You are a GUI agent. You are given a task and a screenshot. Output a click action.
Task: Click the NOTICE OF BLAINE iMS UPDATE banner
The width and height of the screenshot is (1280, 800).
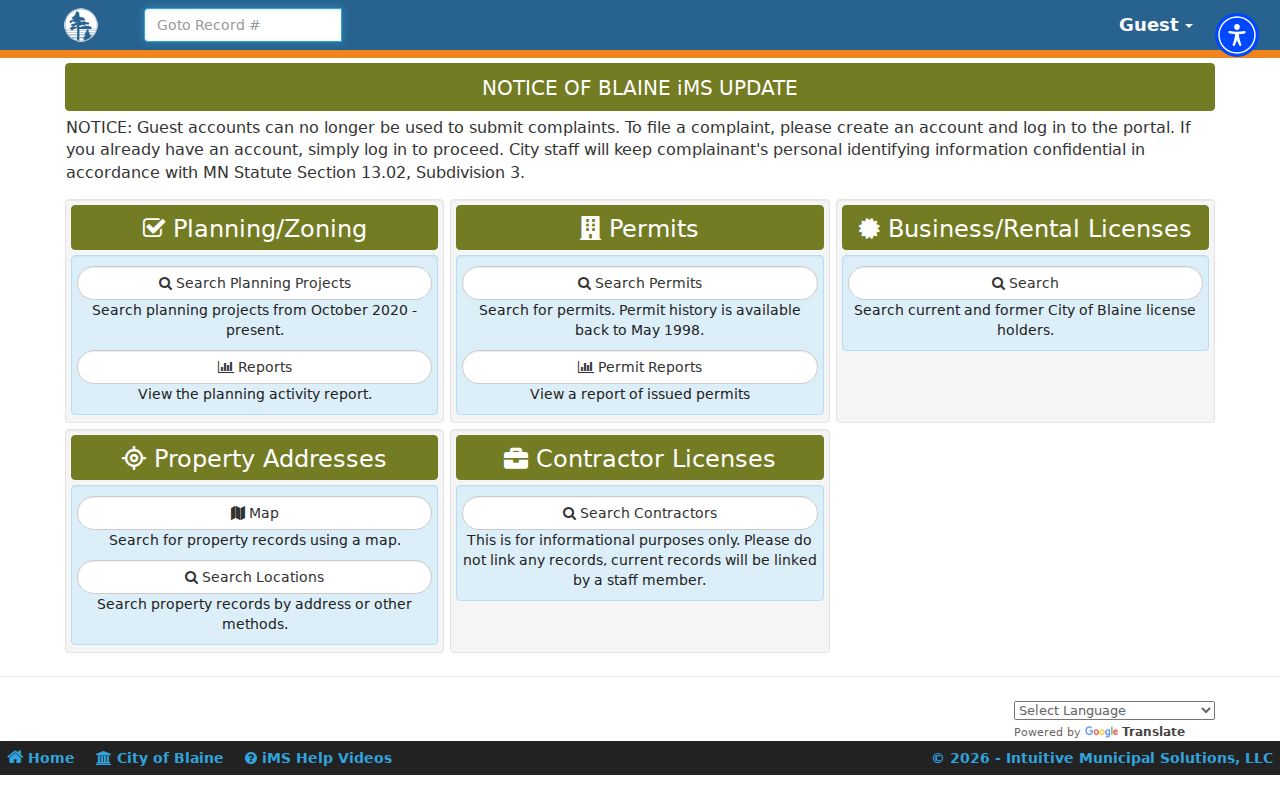pos(640,87)
